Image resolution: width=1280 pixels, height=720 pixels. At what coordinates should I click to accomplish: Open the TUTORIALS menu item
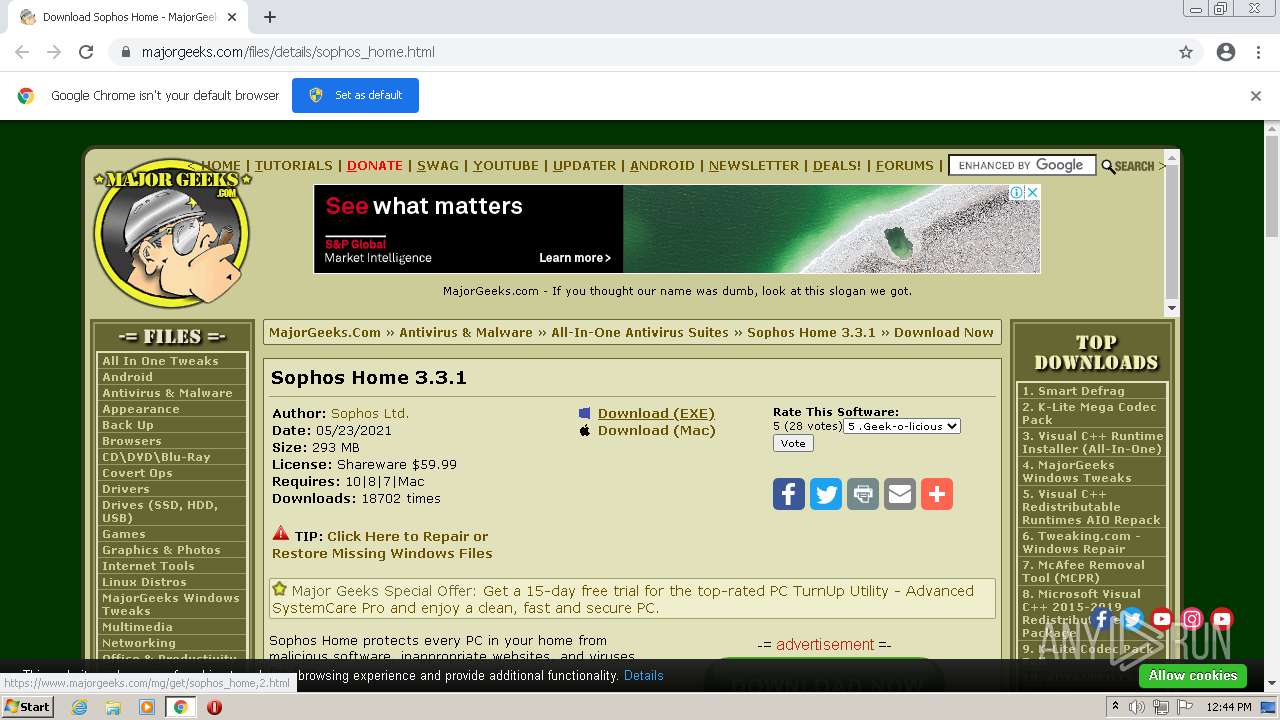[x=293, y=166]
